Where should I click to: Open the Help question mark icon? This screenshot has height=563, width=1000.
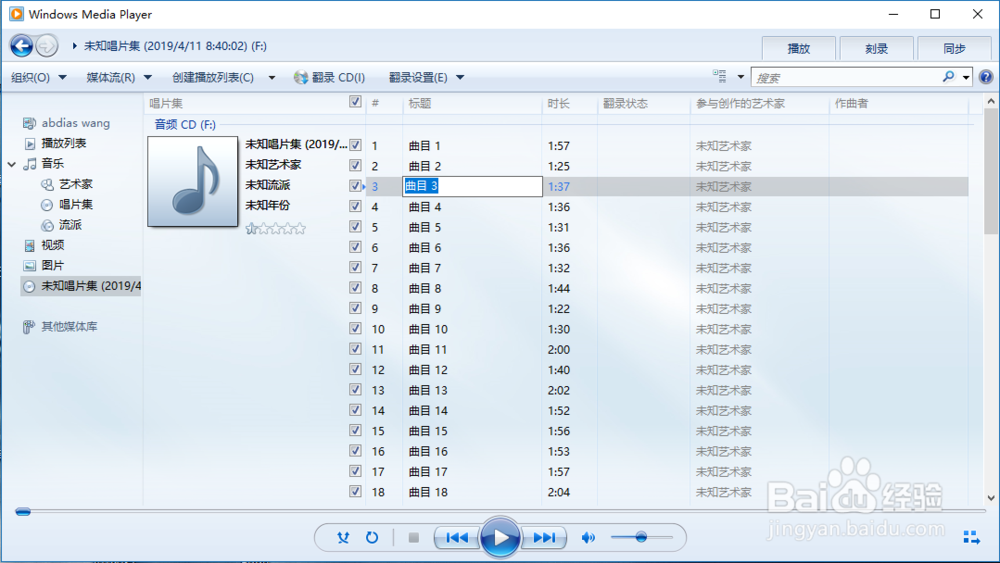tap(986, 77)
